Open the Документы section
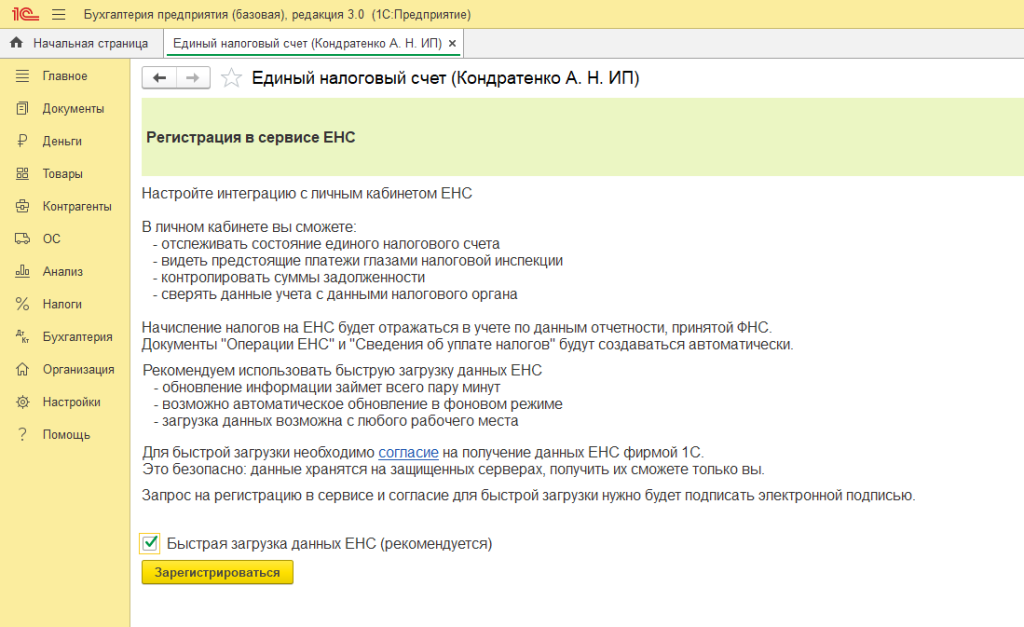The image size is (1024, 627). point(73,108)
